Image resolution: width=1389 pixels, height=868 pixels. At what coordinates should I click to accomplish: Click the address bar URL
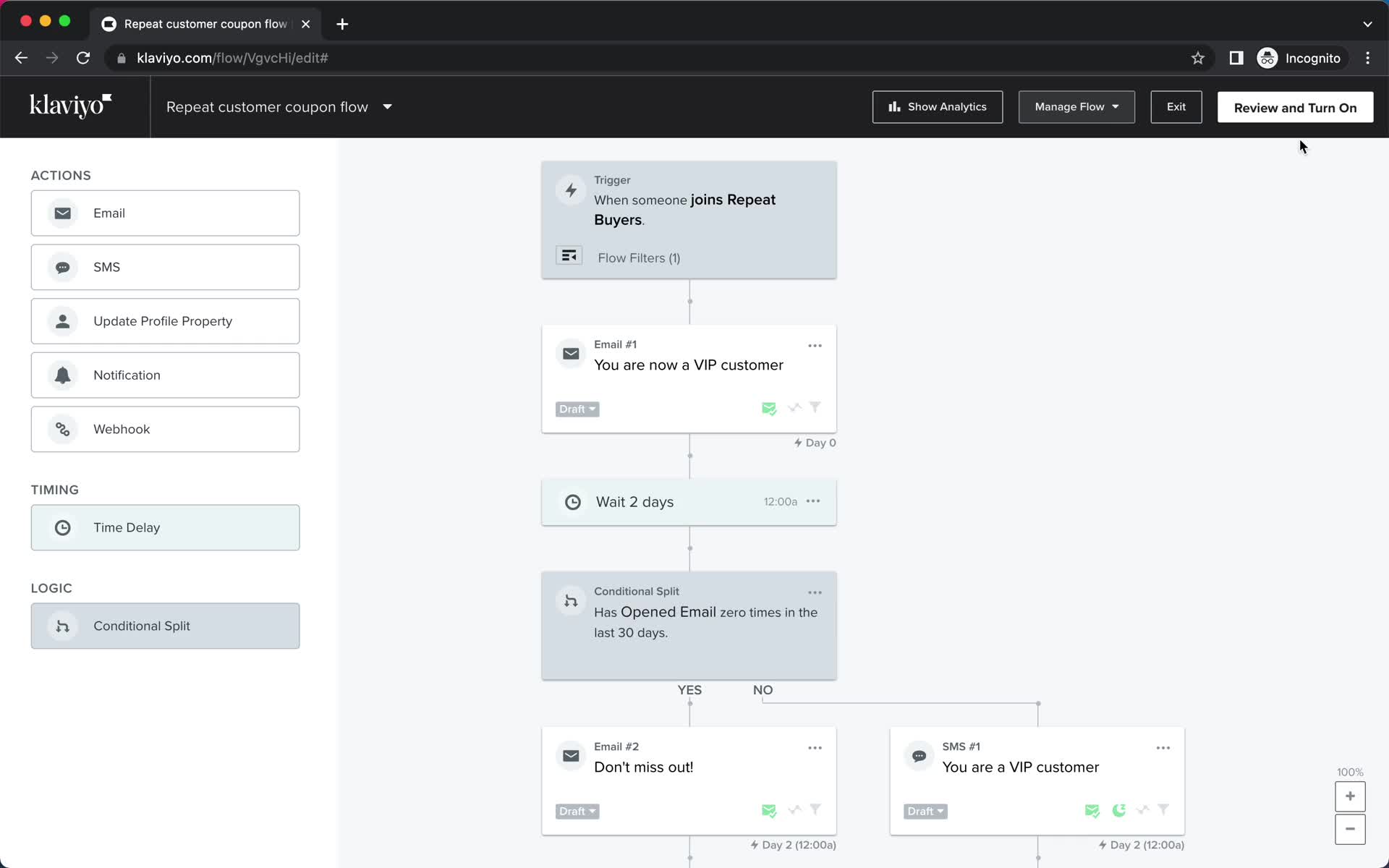click(x=232, y=58)
